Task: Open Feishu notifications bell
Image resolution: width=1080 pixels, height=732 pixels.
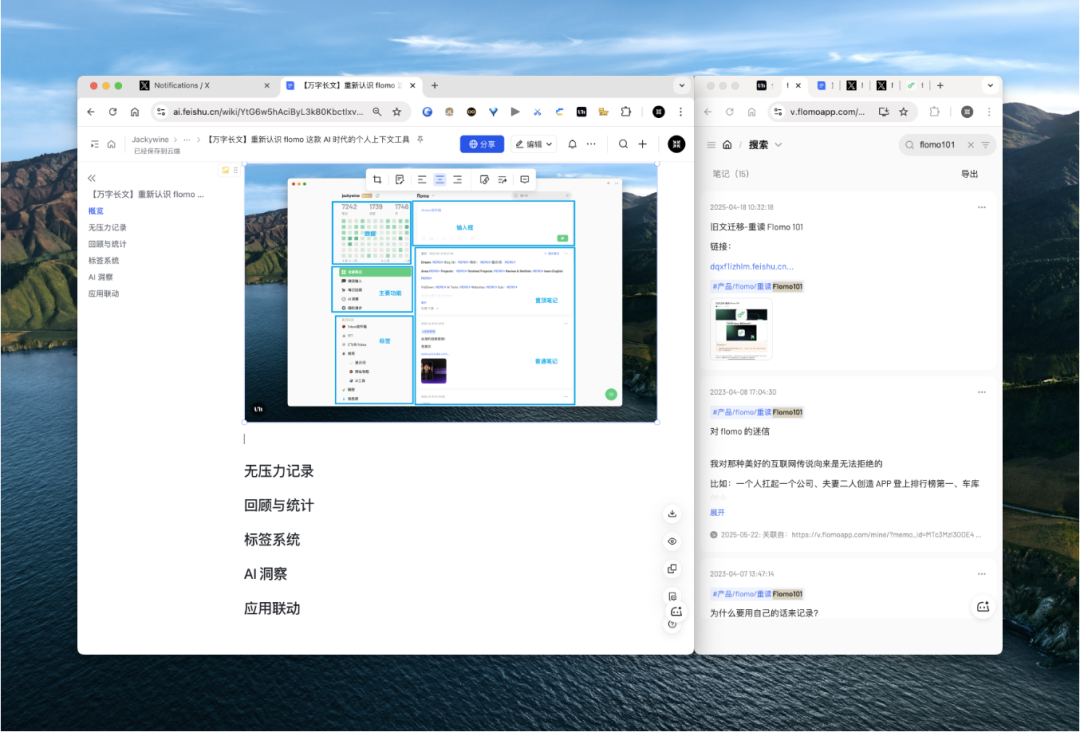Action: tap(572, 144)
